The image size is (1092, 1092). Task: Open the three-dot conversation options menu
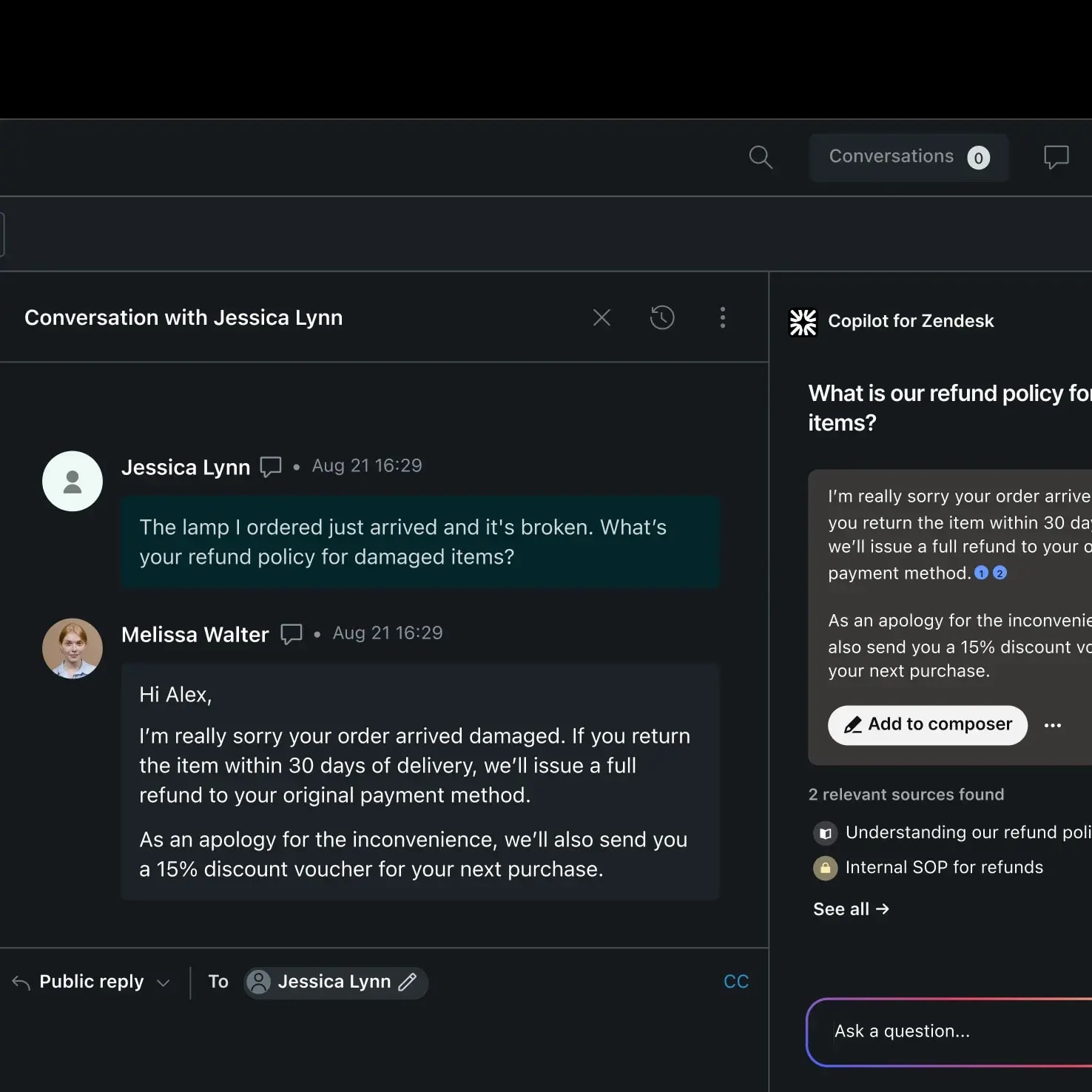(723, 317)
